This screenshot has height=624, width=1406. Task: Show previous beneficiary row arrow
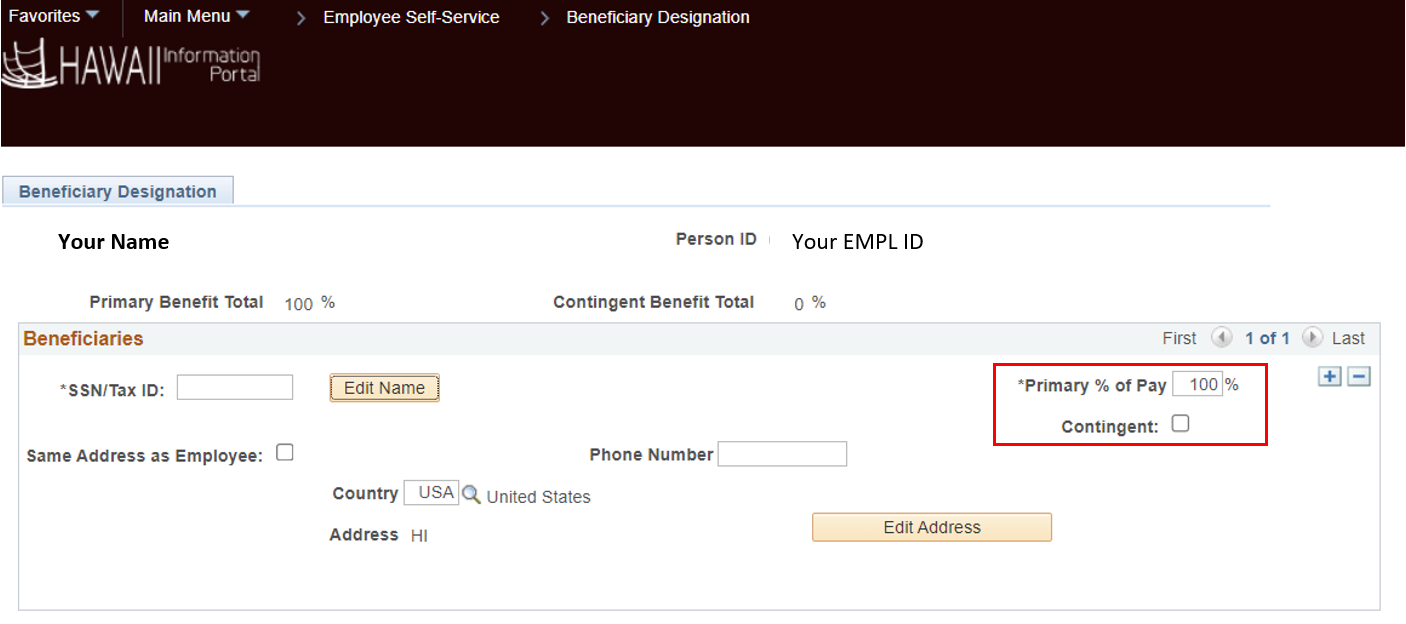1221,338
